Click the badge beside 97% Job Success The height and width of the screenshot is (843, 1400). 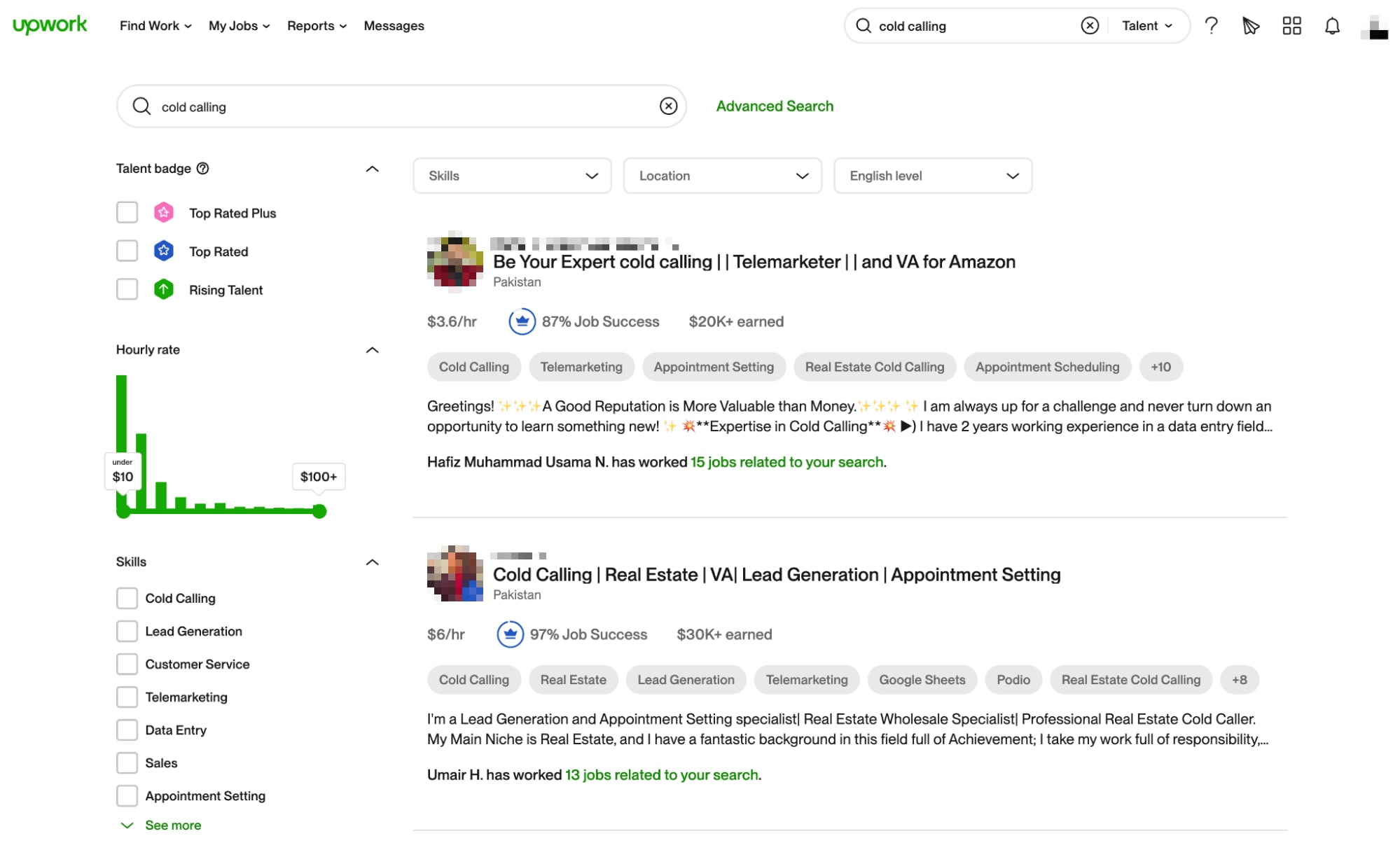[510, 634]
